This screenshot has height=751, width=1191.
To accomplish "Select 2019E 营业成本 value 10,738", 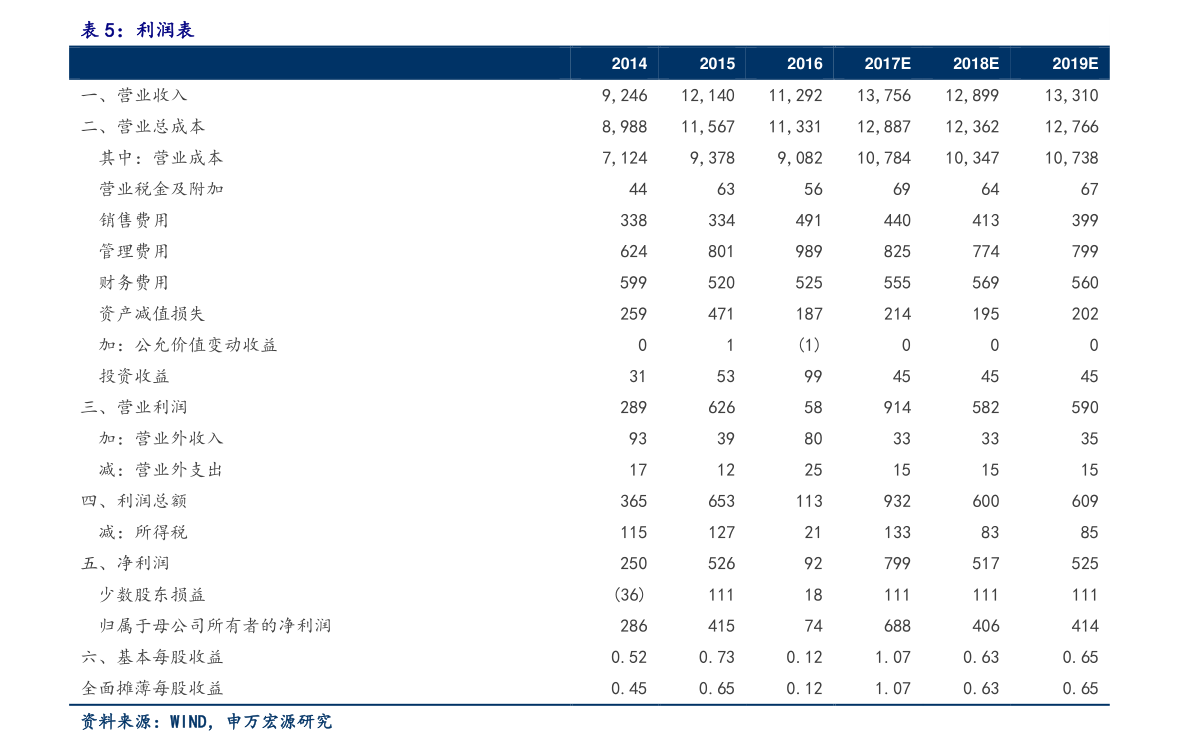I will pos(1070,158).
